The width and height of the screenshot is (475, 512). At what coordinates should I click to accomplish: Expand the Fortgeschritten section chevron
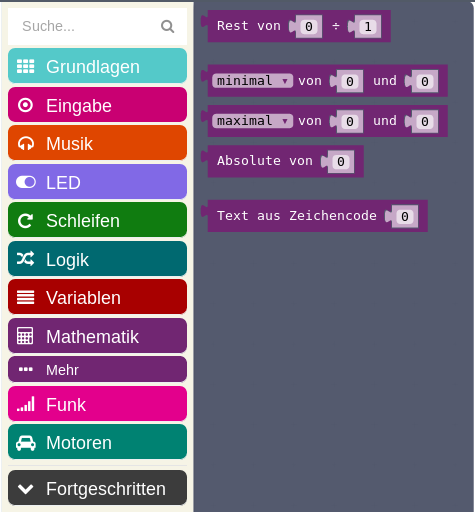coord(26,489)
